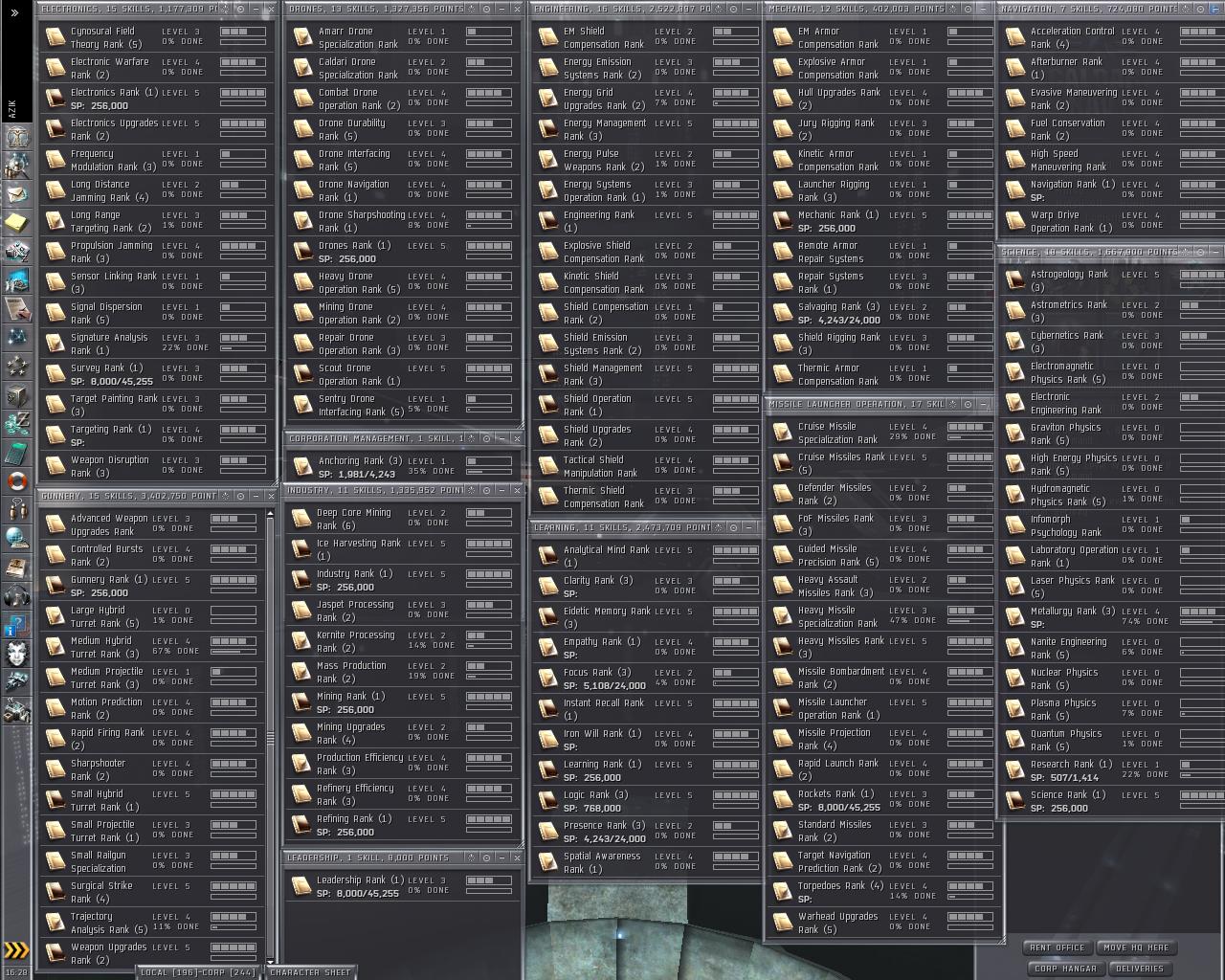This screenshot has height=980, width=1225.
Task: Select Cruise Missile Specialization skill row
Action: (x=882, y=433)
